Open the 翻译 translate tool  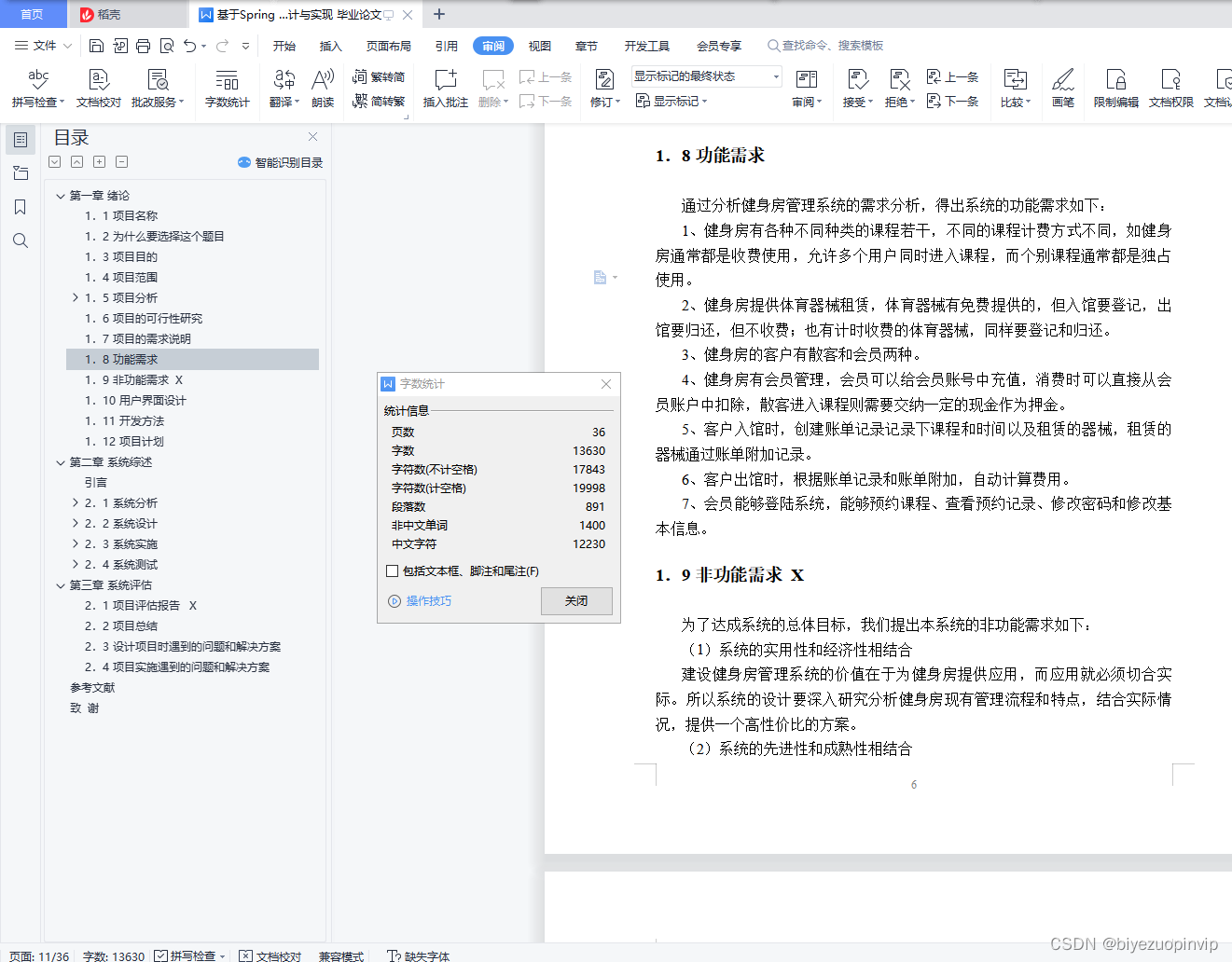(283, 89)
